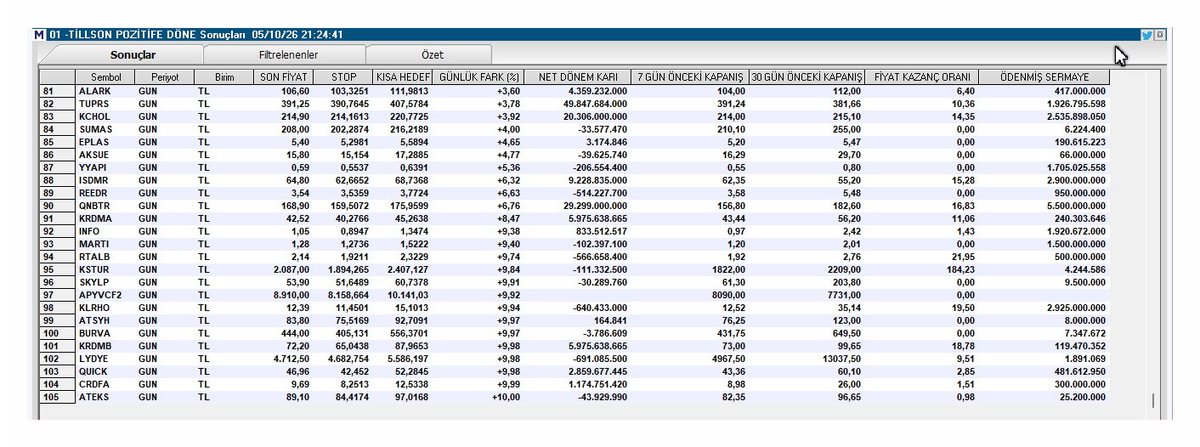Click ALARK last price 106,60

coord(294,91)
